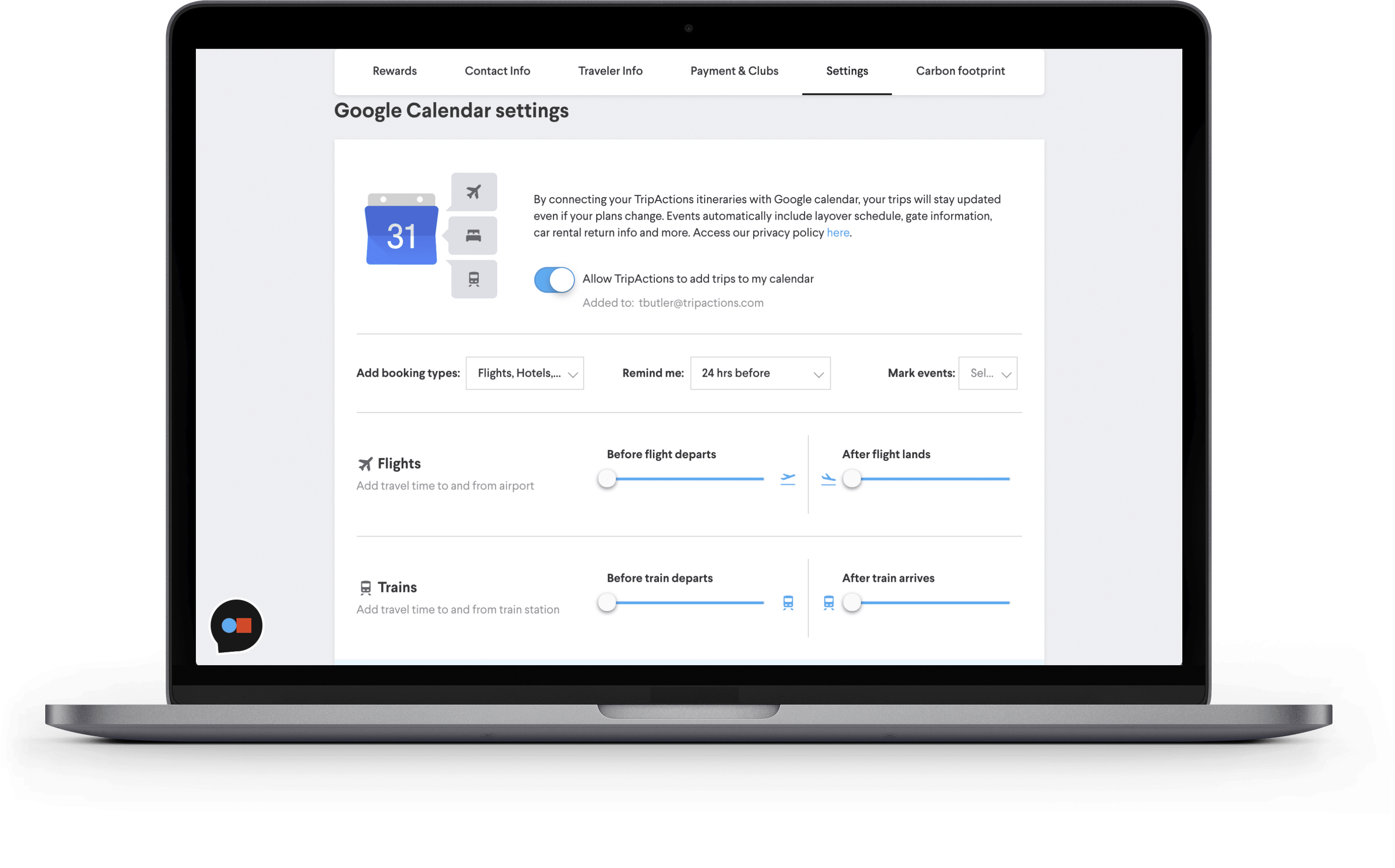The image size is (1395, 868).
Task: Click the 'Add travel time to and from airport' text
Action: 445,486
